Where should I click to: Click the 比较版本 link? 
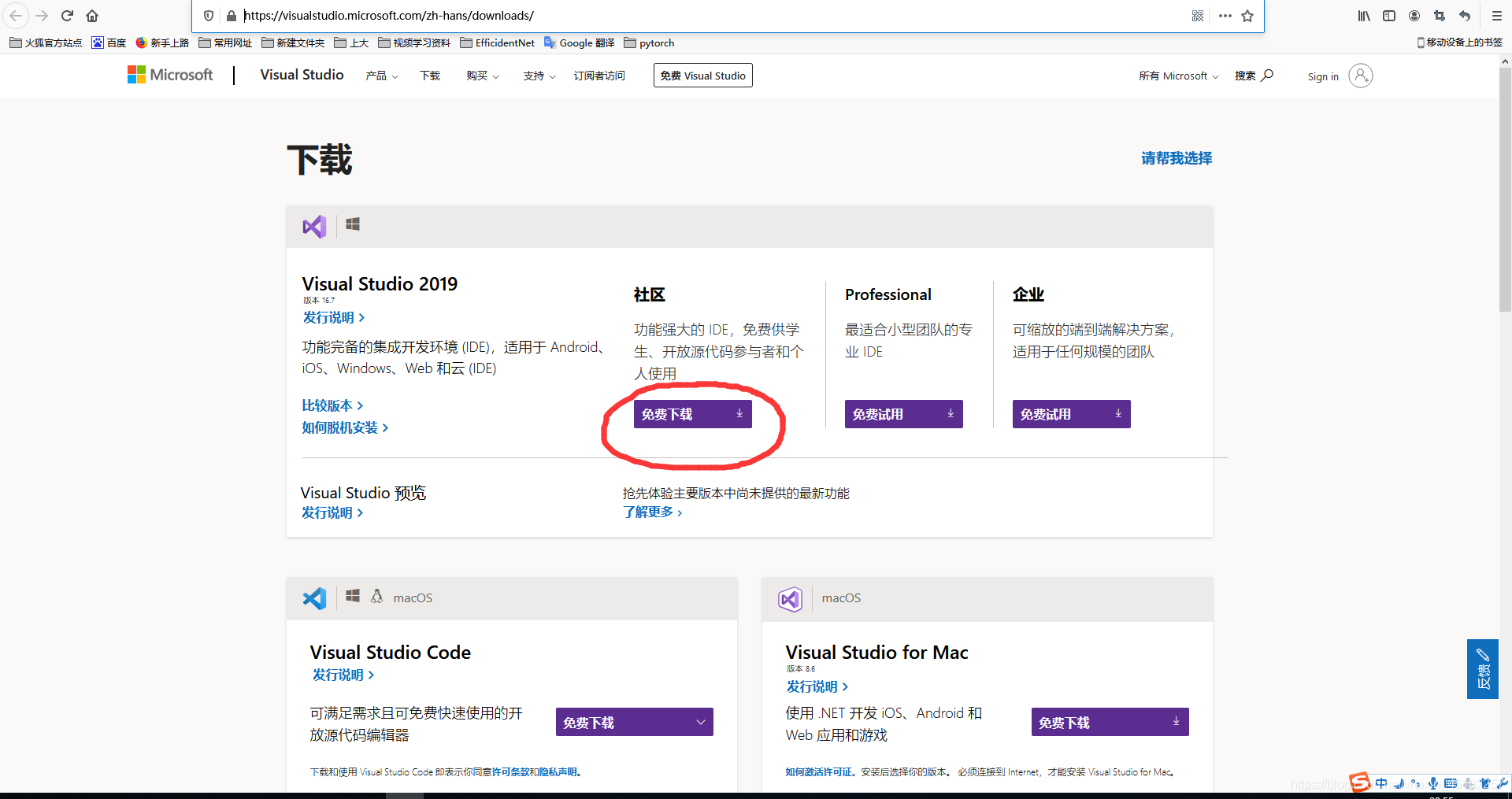click(332, 405)
